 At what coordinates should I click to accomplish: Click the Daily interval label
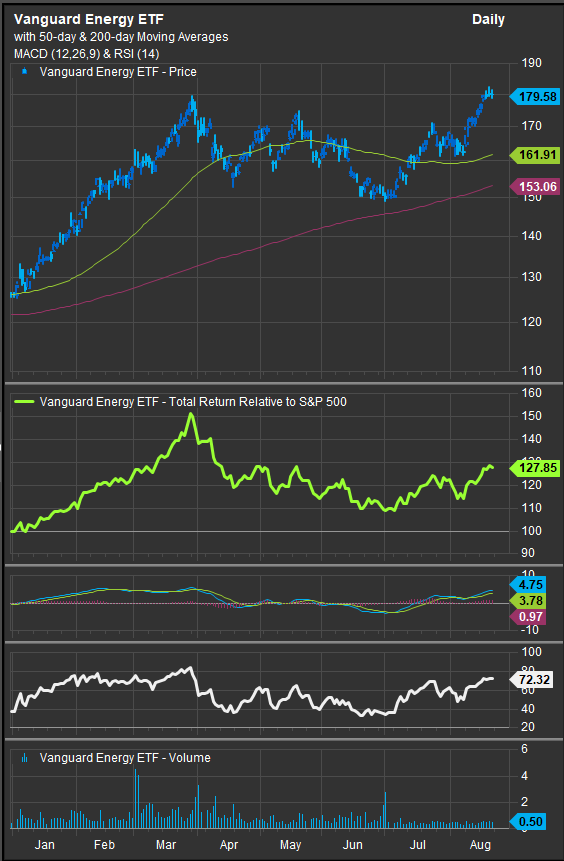[x=488, y=19]
